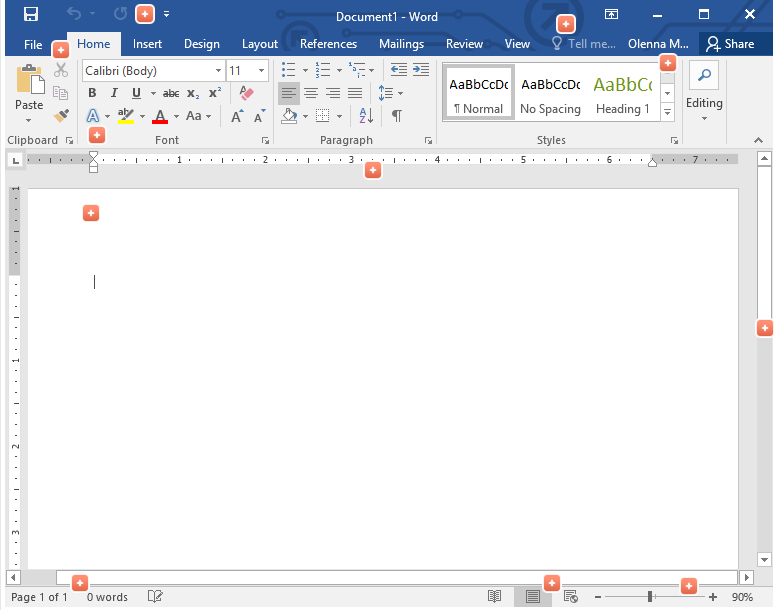776x610 pixels.
Task: Open the font name Calibri (Body) dropdown
Action: point(218,71)
